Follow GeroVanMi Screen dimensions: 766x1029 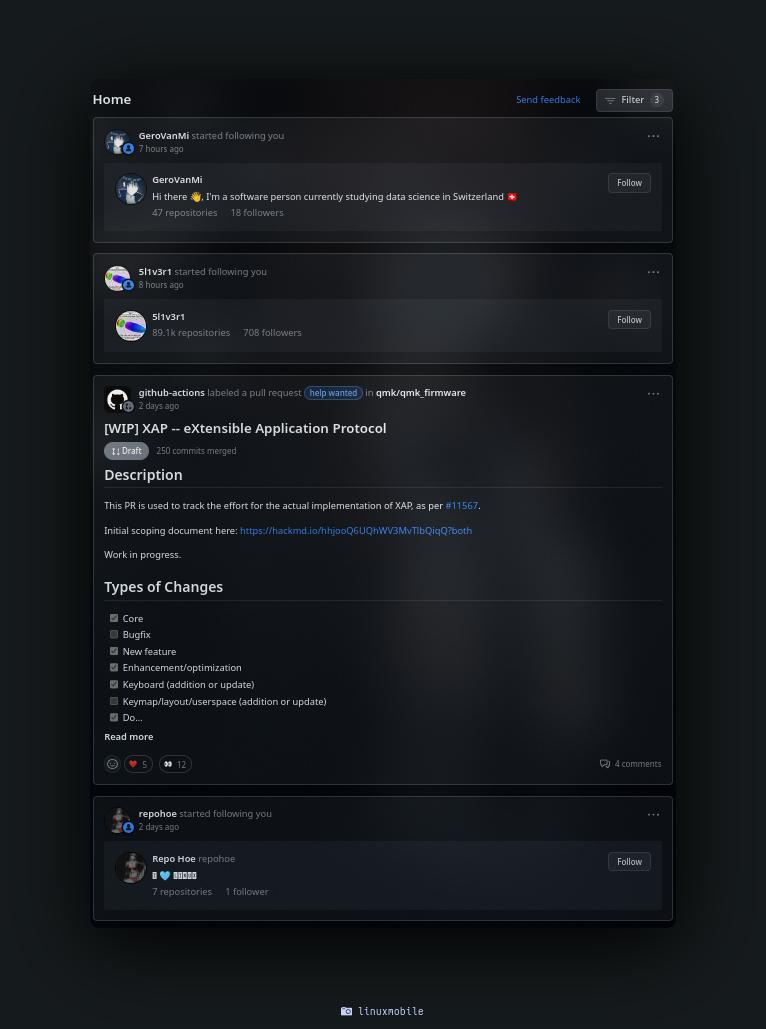tap(629, 183)
